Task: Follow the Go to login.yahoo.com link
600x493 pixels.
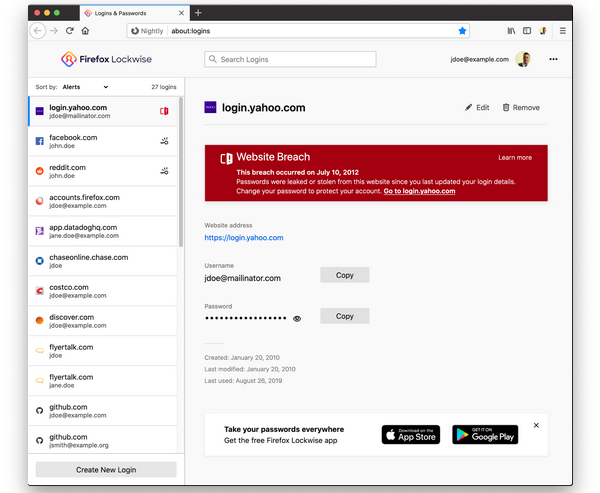Action: tap(419, 191)
